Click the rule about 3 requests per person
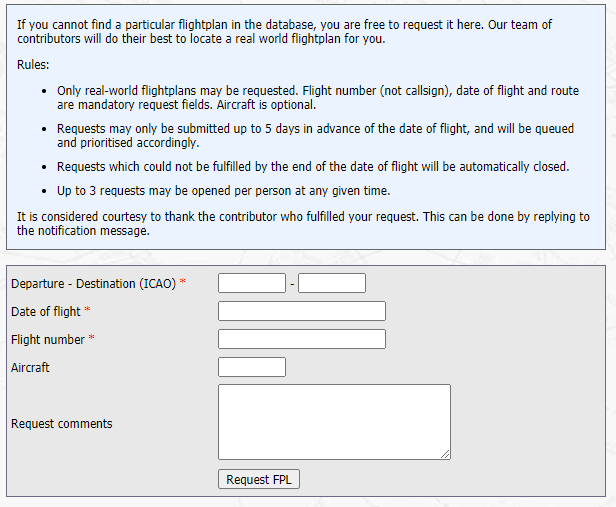The height and width of the screenshot is (507, 616). [x=223, y=190]
